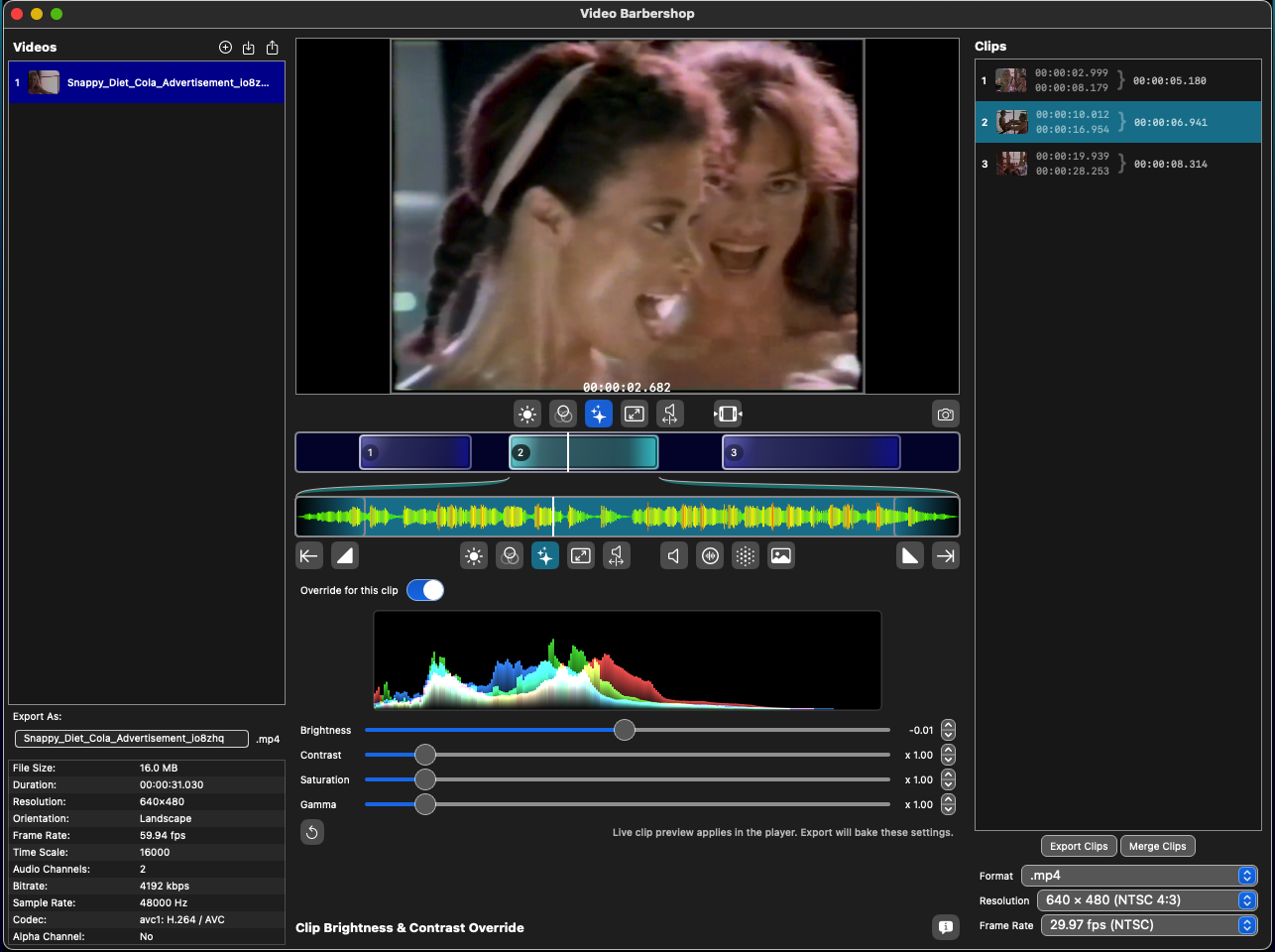Open the Resolution dropdown showing 640 × 480
1275x952 pixels.
(x=1147, y=900)
